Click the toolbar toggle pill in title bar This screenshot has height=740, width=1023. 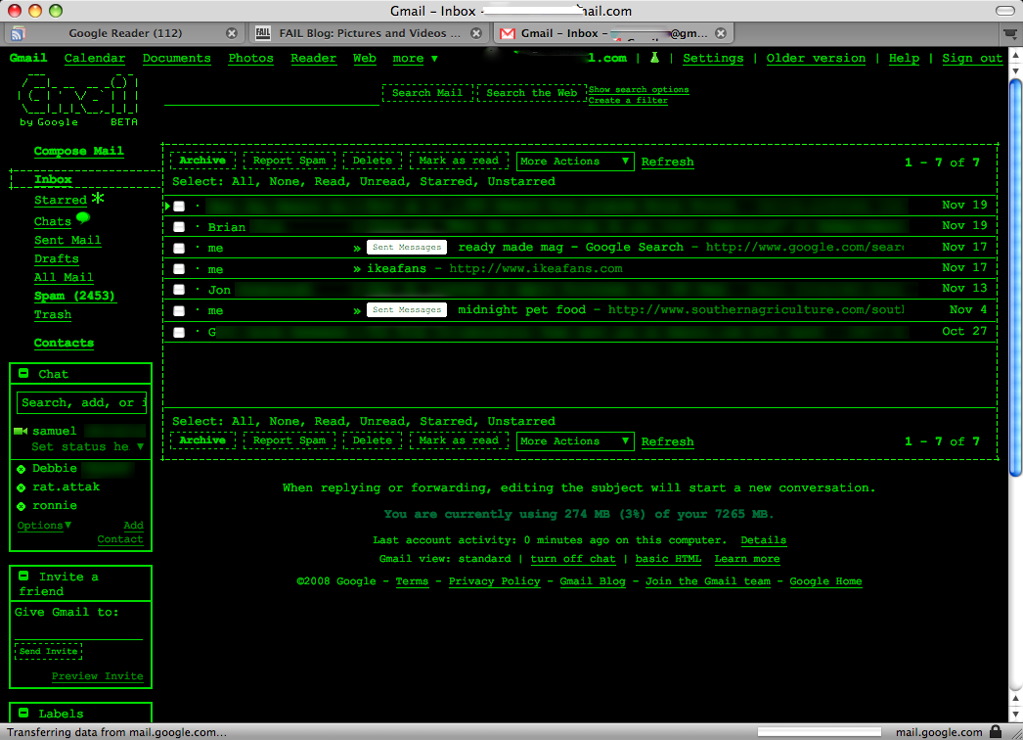point(1005,10)
